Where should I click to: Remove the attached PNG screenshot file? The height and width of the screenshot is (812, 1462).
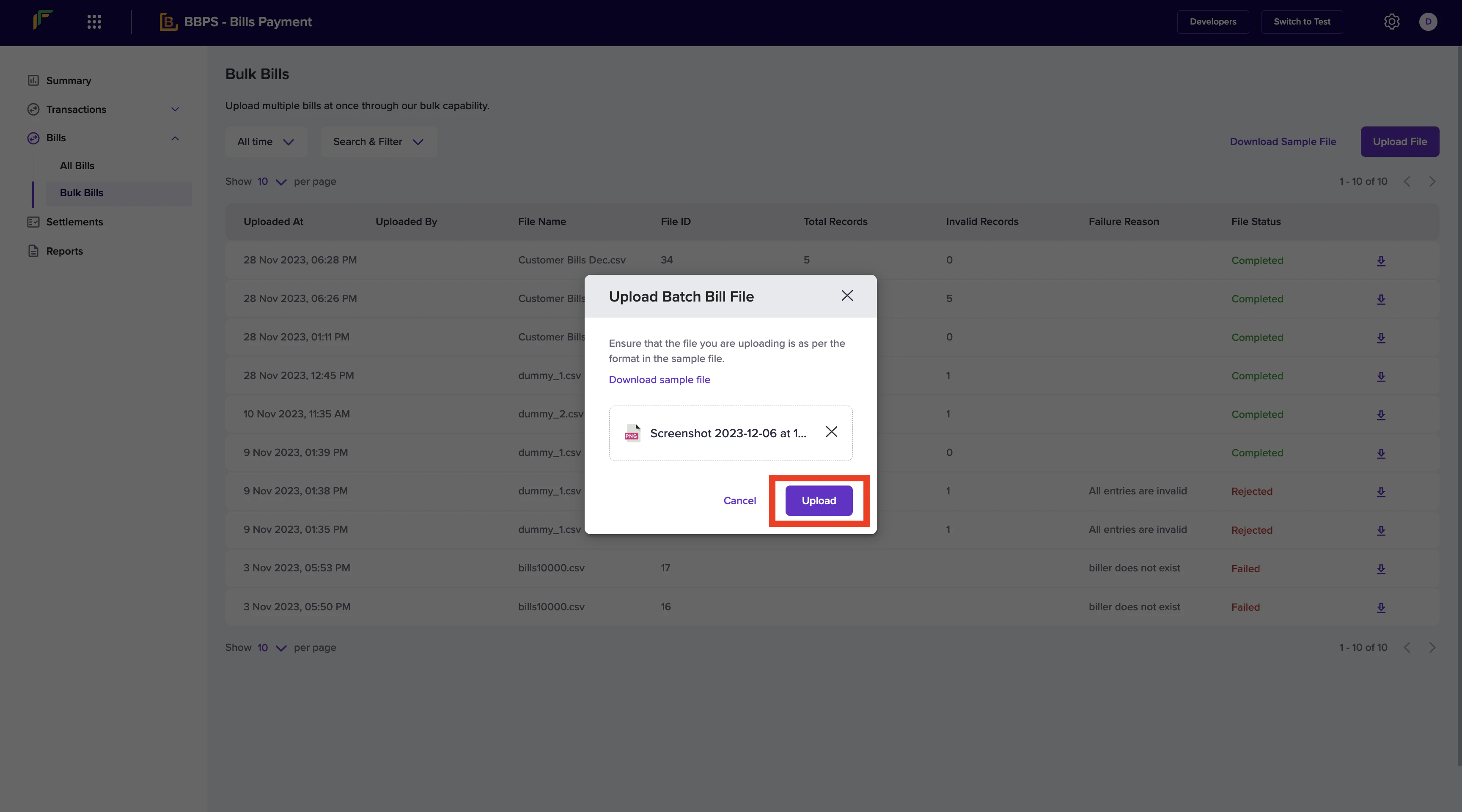[831, 432]
